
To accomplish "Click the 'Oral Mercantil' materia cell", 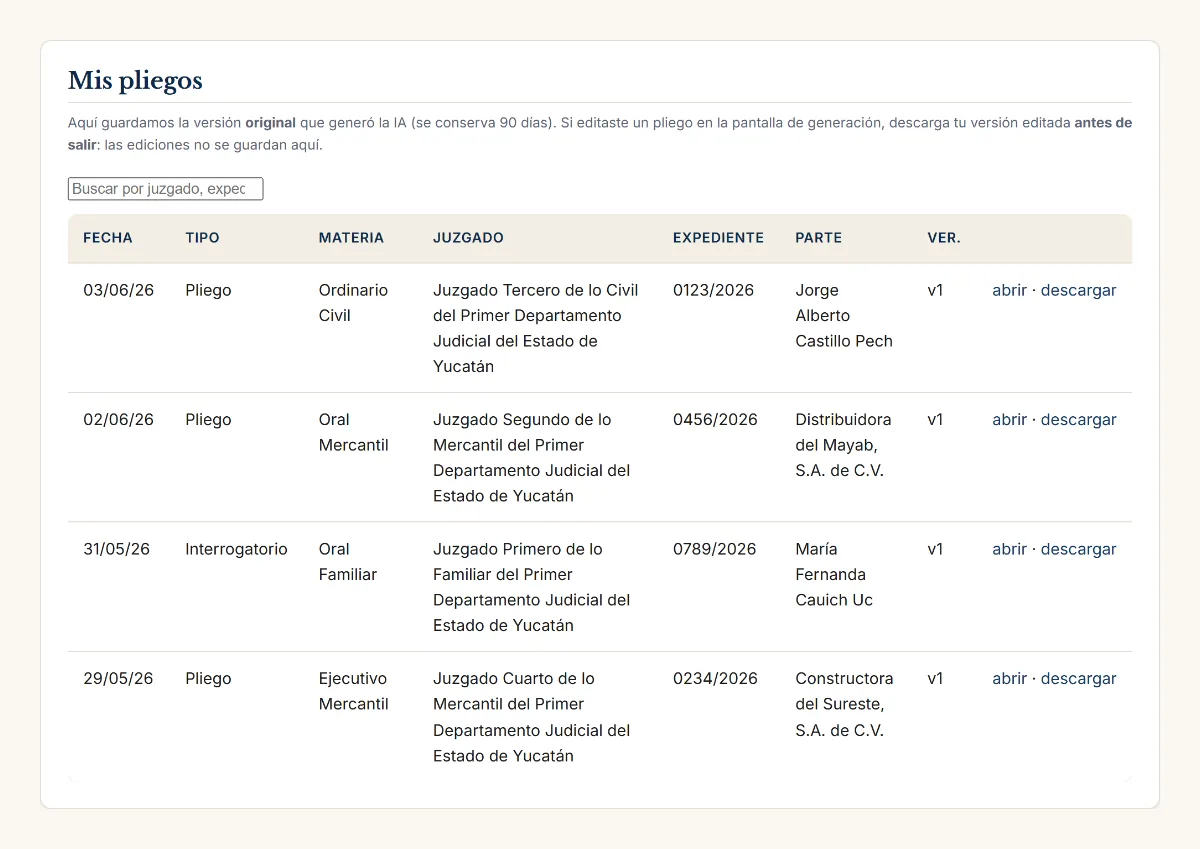I will pos(353,432).
